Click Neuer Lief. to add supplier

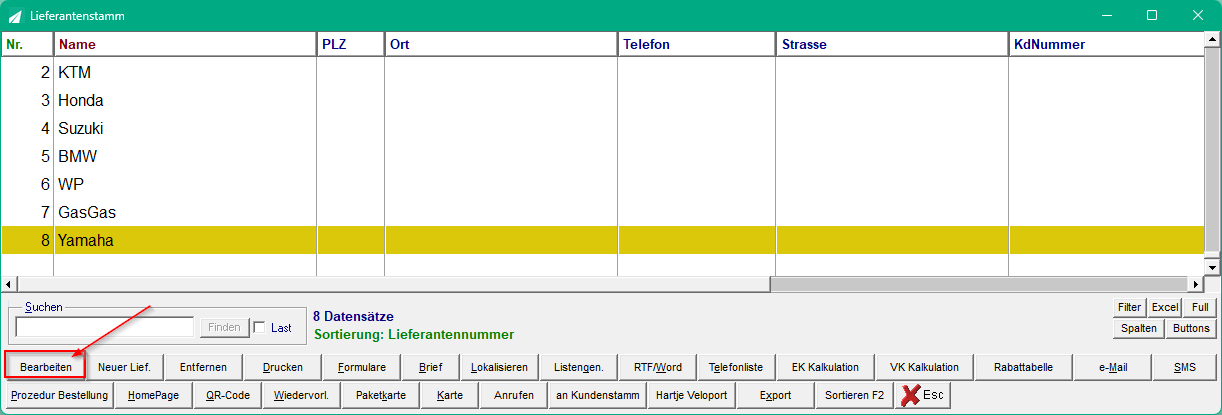pos(124,367)
